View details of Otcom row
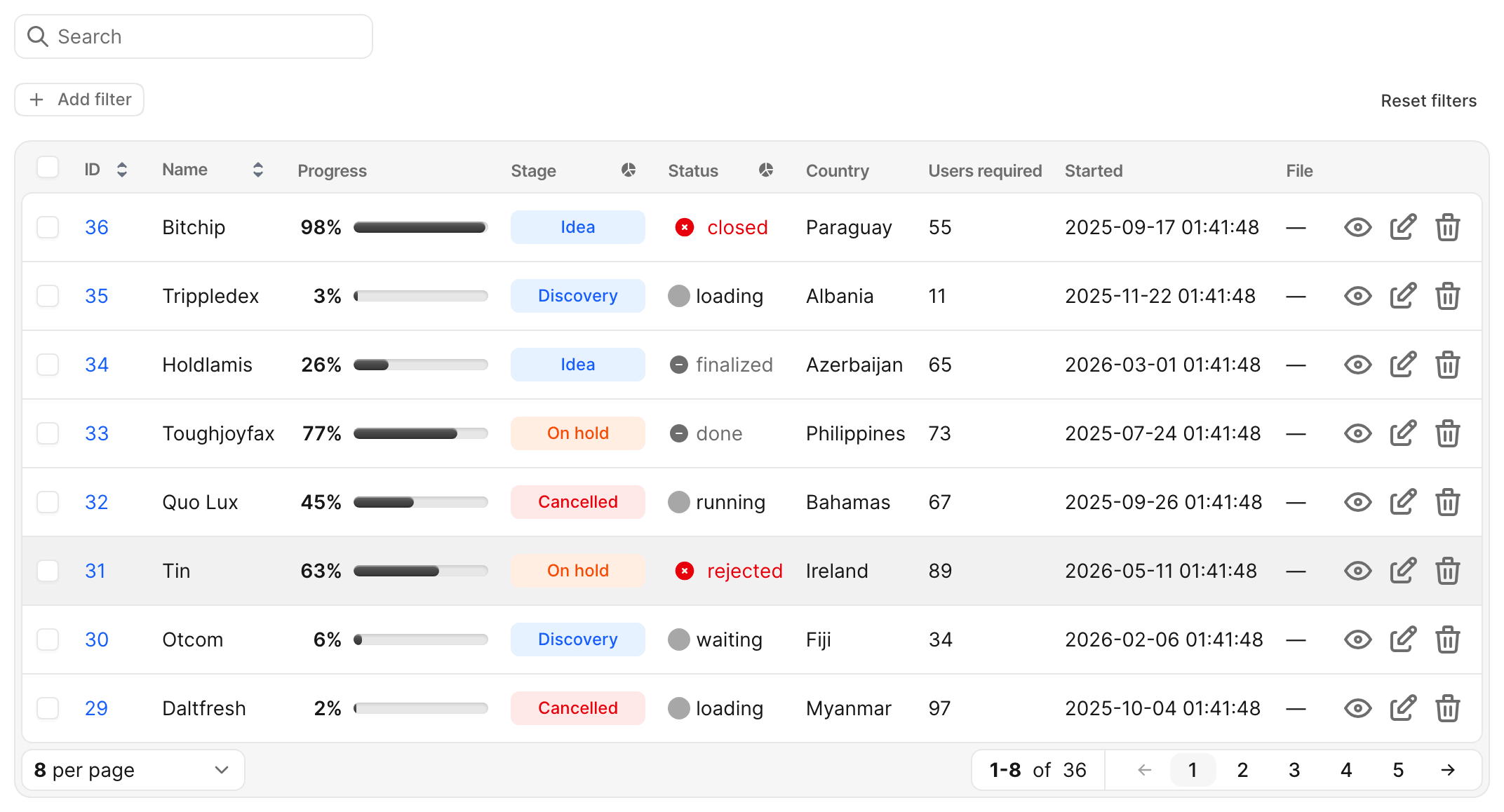This screenshot has width=1504, height=812. coord(1357,640)
